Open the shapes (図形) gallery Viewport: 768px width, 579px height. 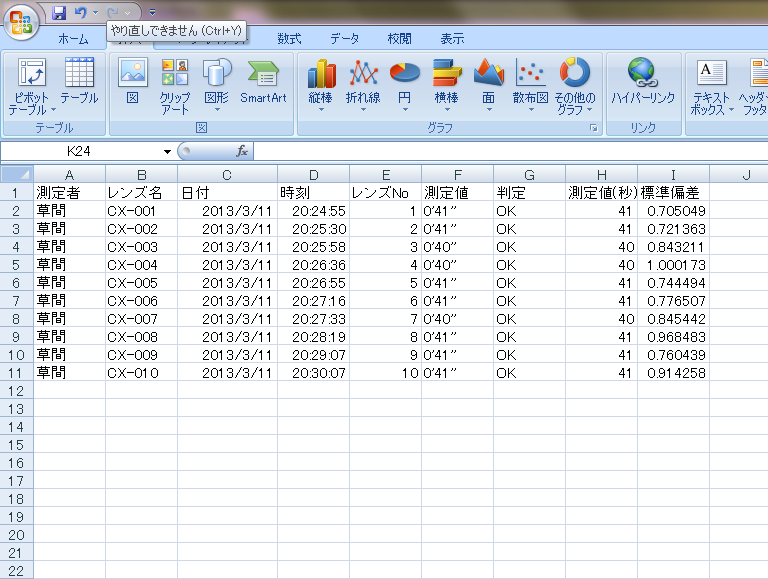217,84
